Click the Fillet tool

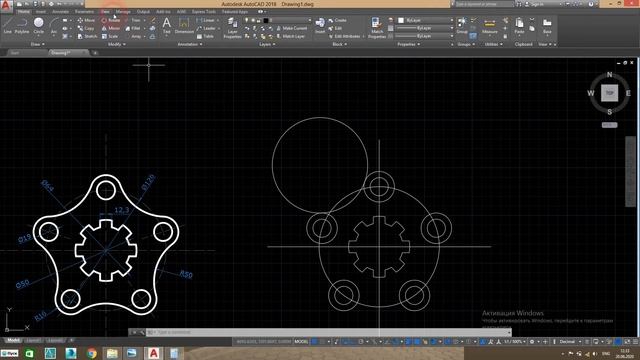pos(133,28)
